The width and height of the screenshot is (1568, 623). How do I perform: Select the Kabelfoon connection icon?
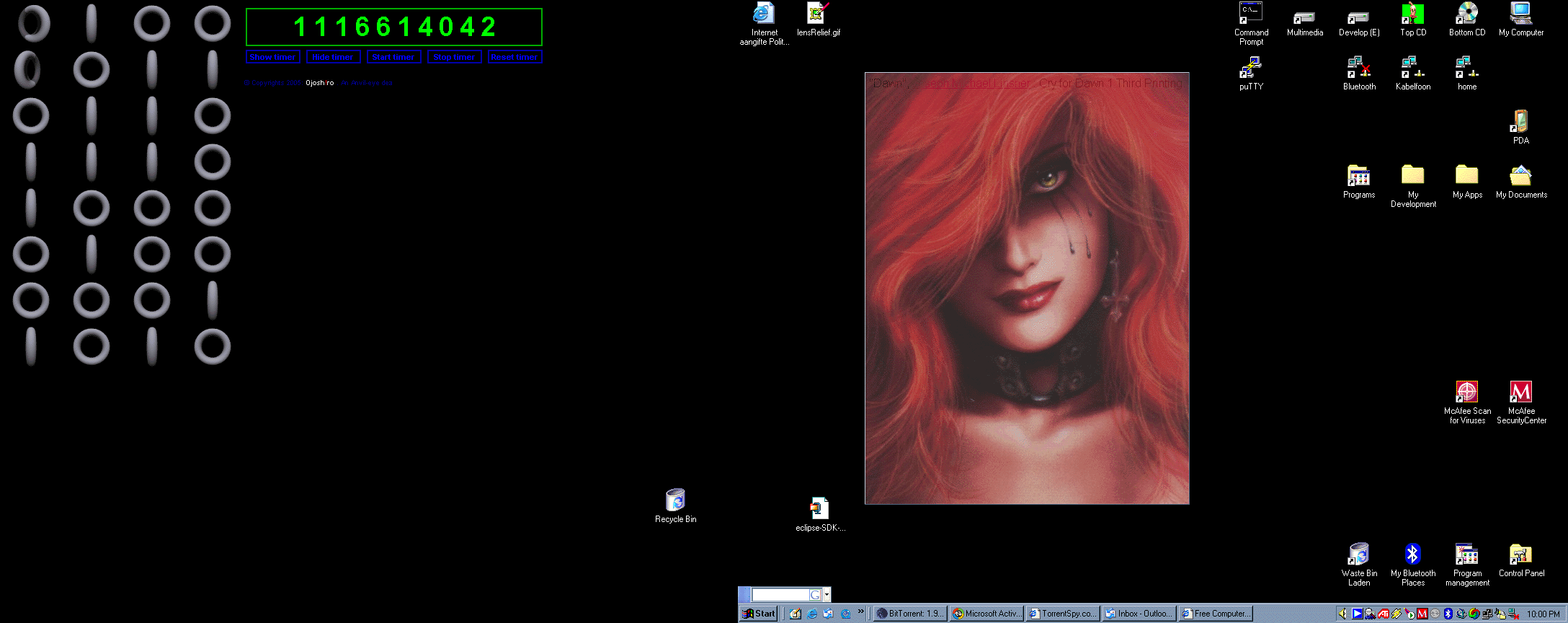pyautogui.click(x=1413, y=74)
